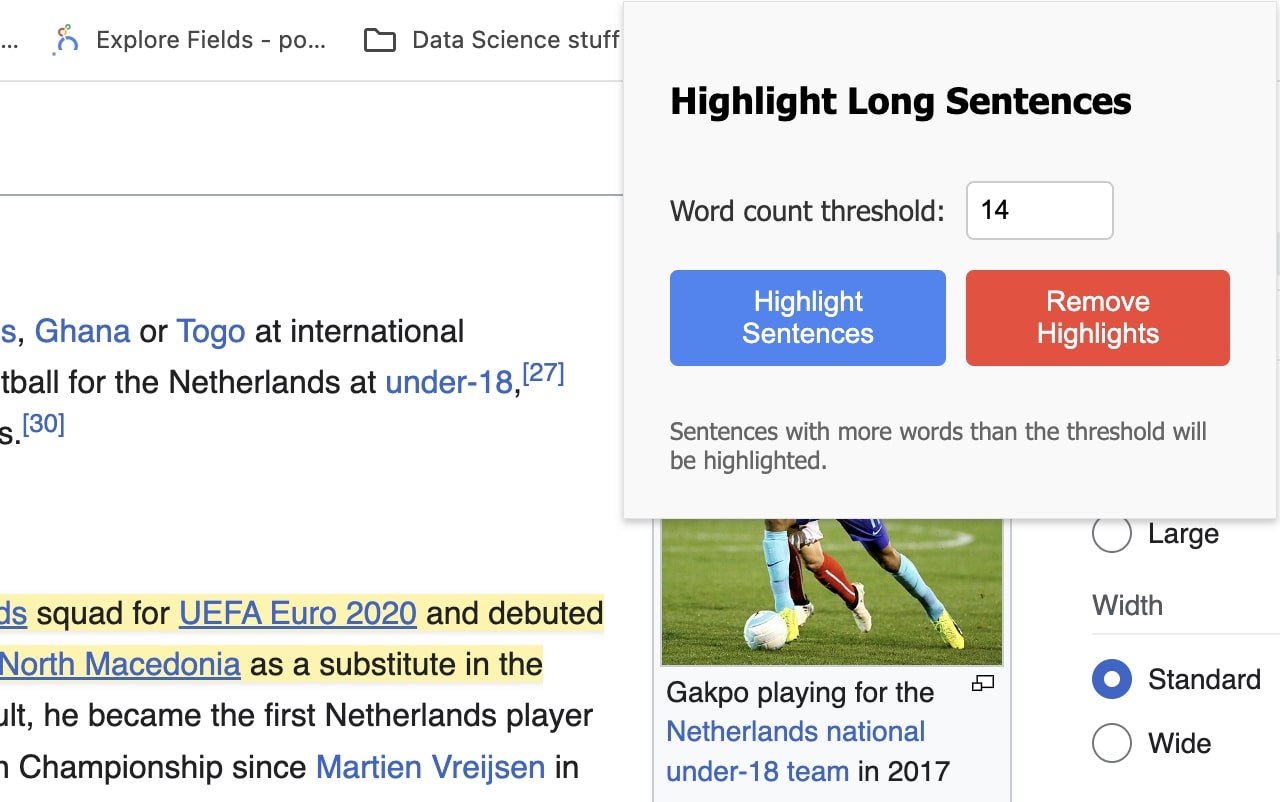Image resolution: width=1280 pixels, height=802 pixels.
Task: Open the Martien Vreijsen link
Action: [x=431, y=767]
